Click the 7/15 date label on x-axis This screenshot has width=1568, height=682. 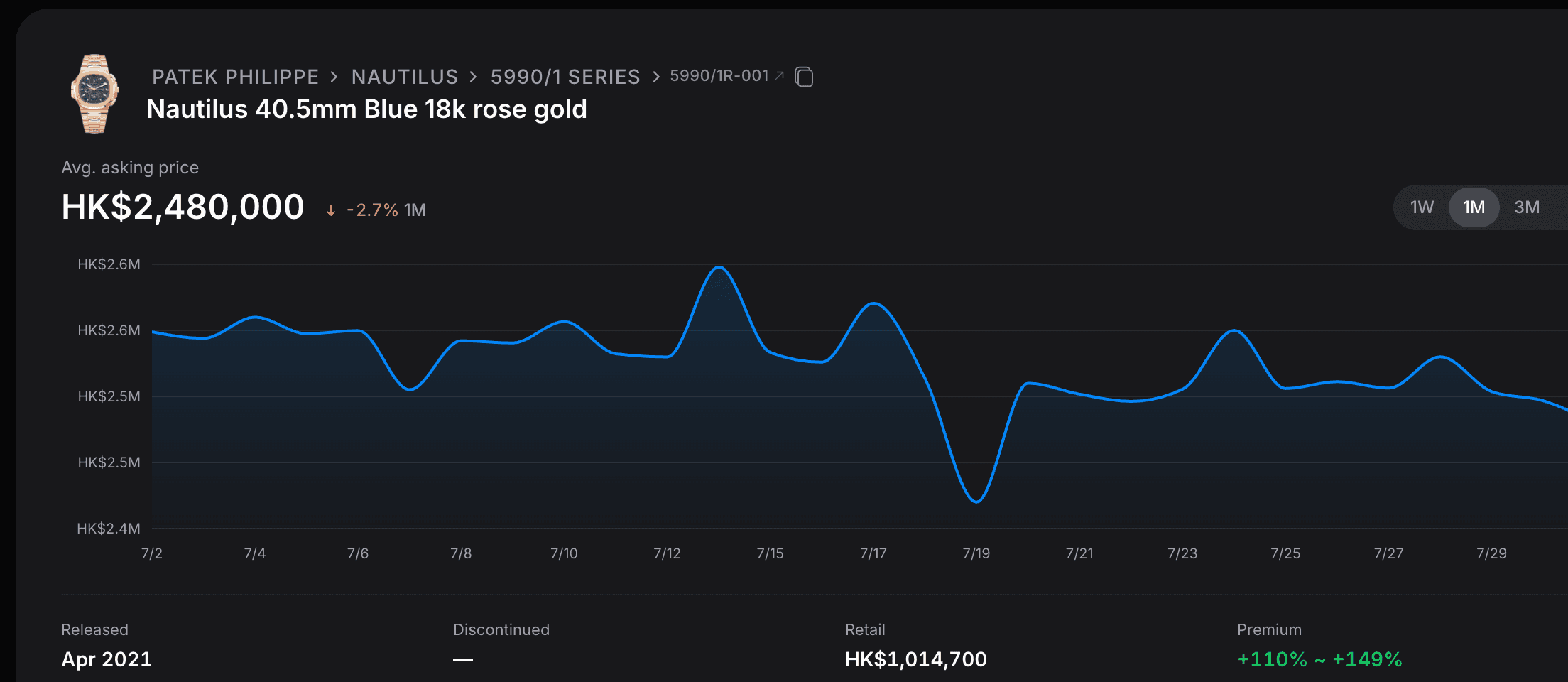771,553
